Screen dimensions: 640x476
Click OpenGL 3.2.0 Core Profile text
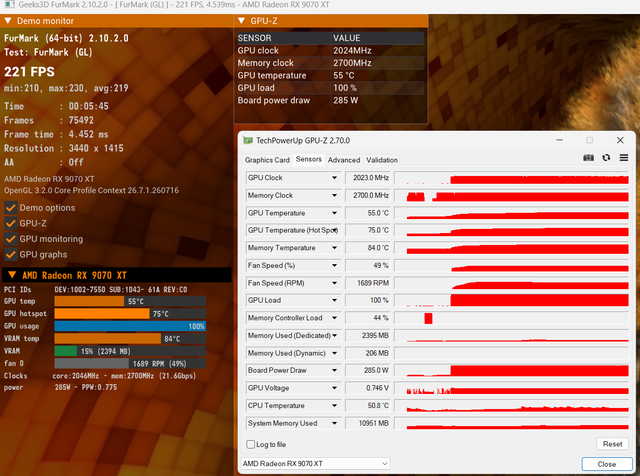(91, 190)
